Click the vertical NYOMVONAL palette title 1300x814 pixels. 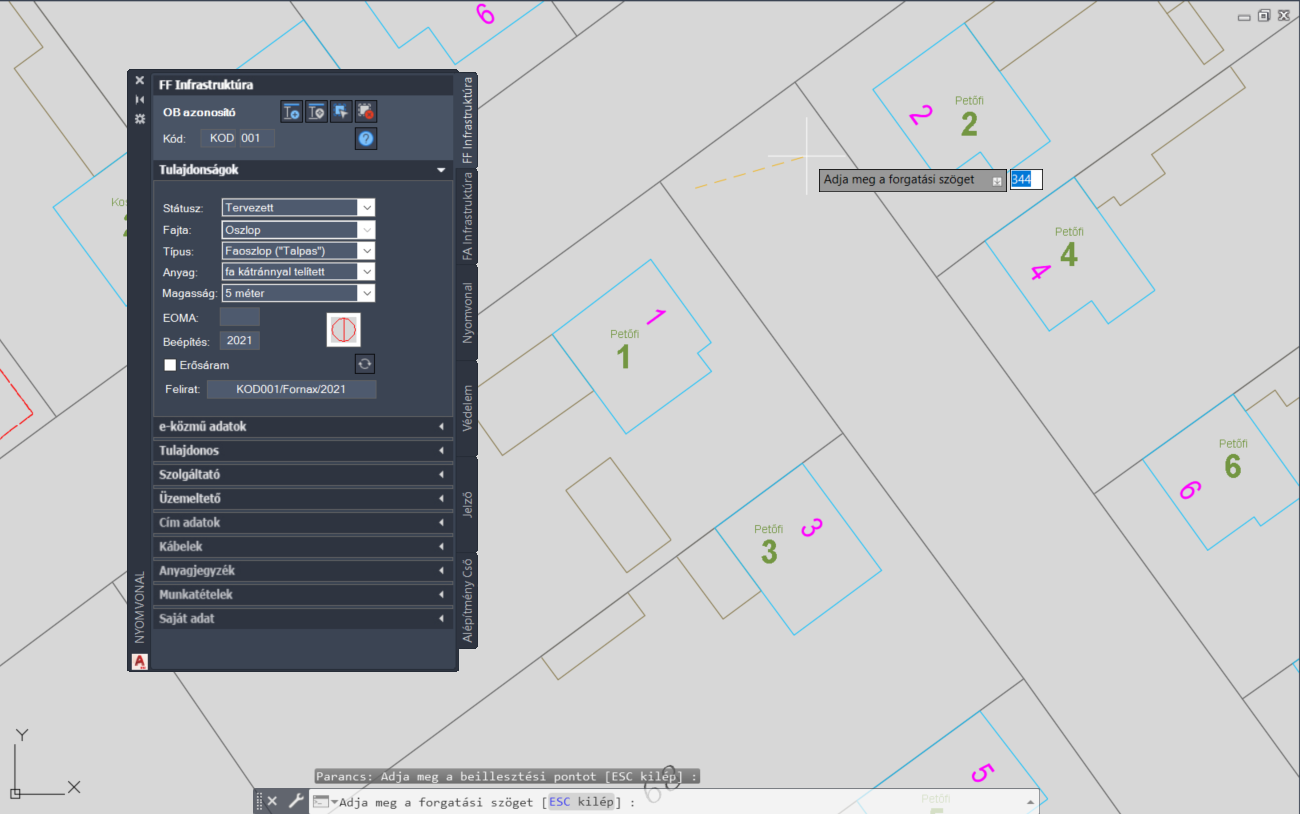point(140,608)
